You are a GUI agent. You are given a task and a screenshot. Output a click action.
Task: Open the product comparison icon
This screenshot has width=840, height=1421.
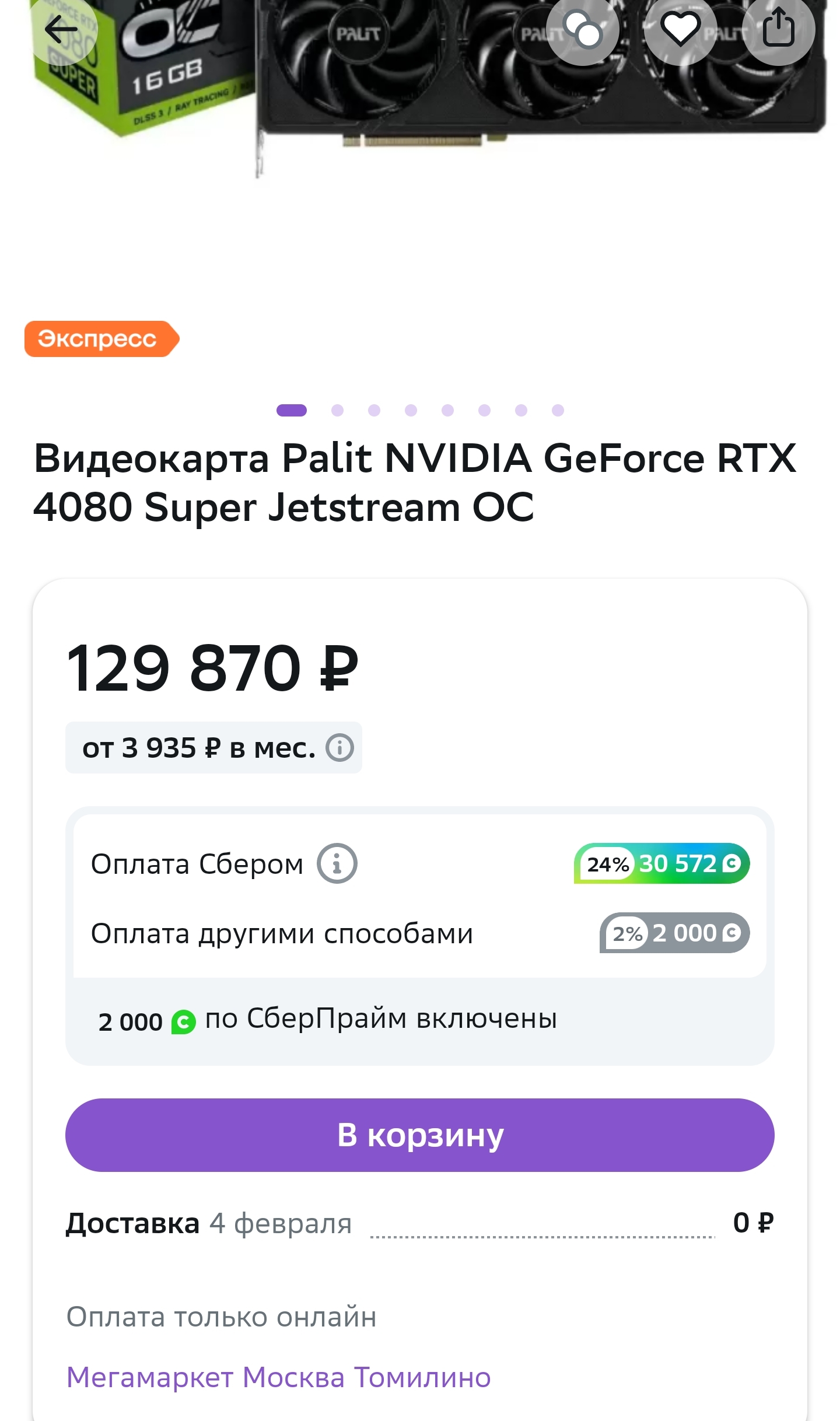point(582,29)
